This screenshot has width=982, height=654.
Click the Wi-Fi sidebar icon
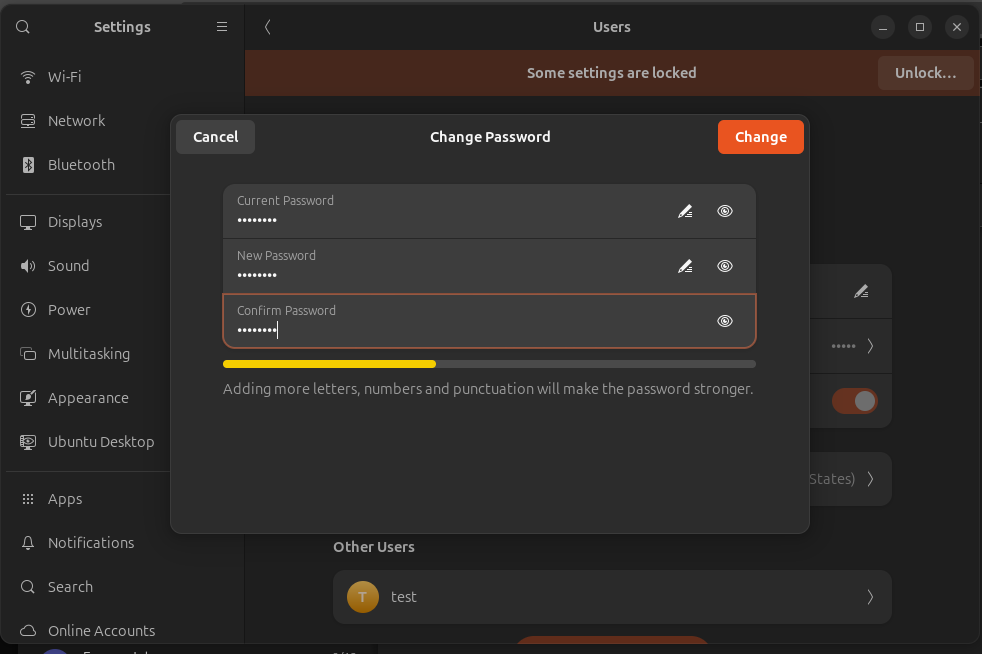pos(28,77)
